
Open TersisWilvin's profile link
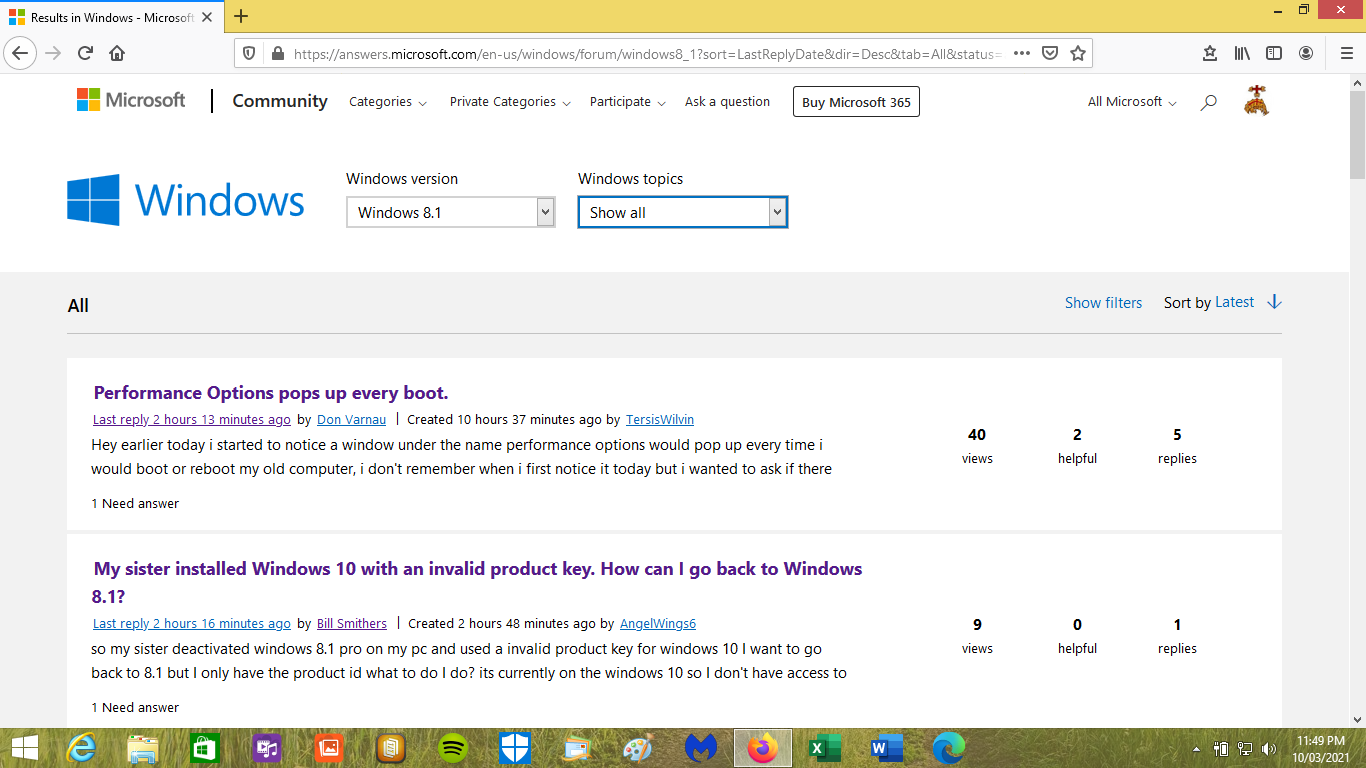coord(660,420)
